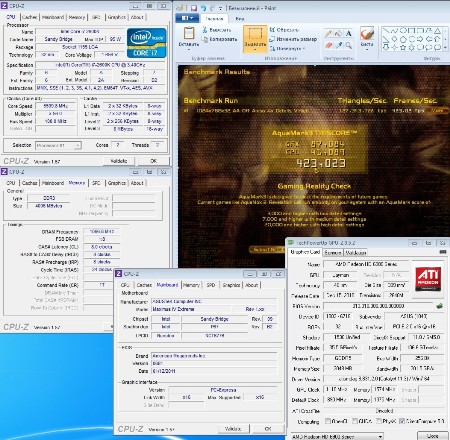Viewport: 450px width, 440px height.
Task: Click the Intel Core i7 logo in CPU-Z
Action: 146,43
